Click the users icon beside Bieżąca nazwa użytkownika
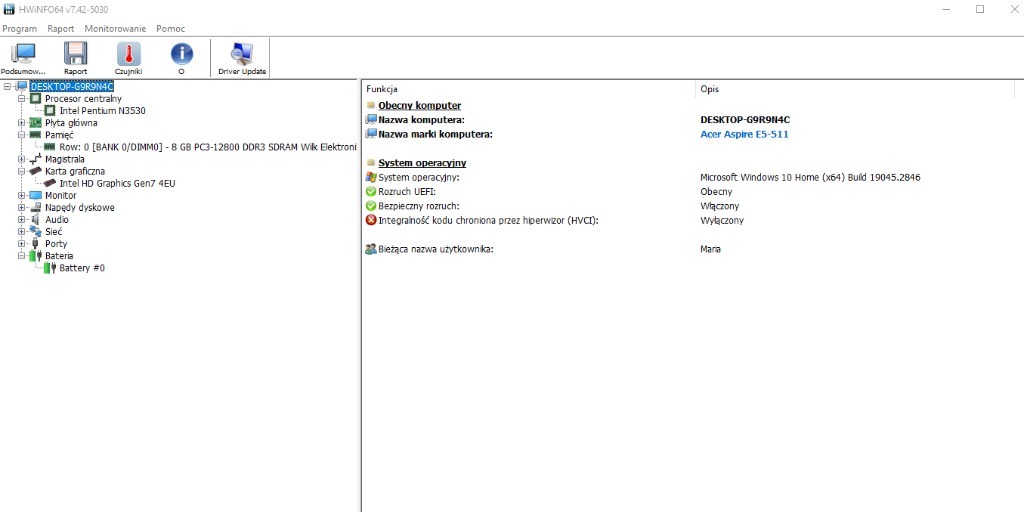Viewport: 1024px width, 512px height. (371, 249)
